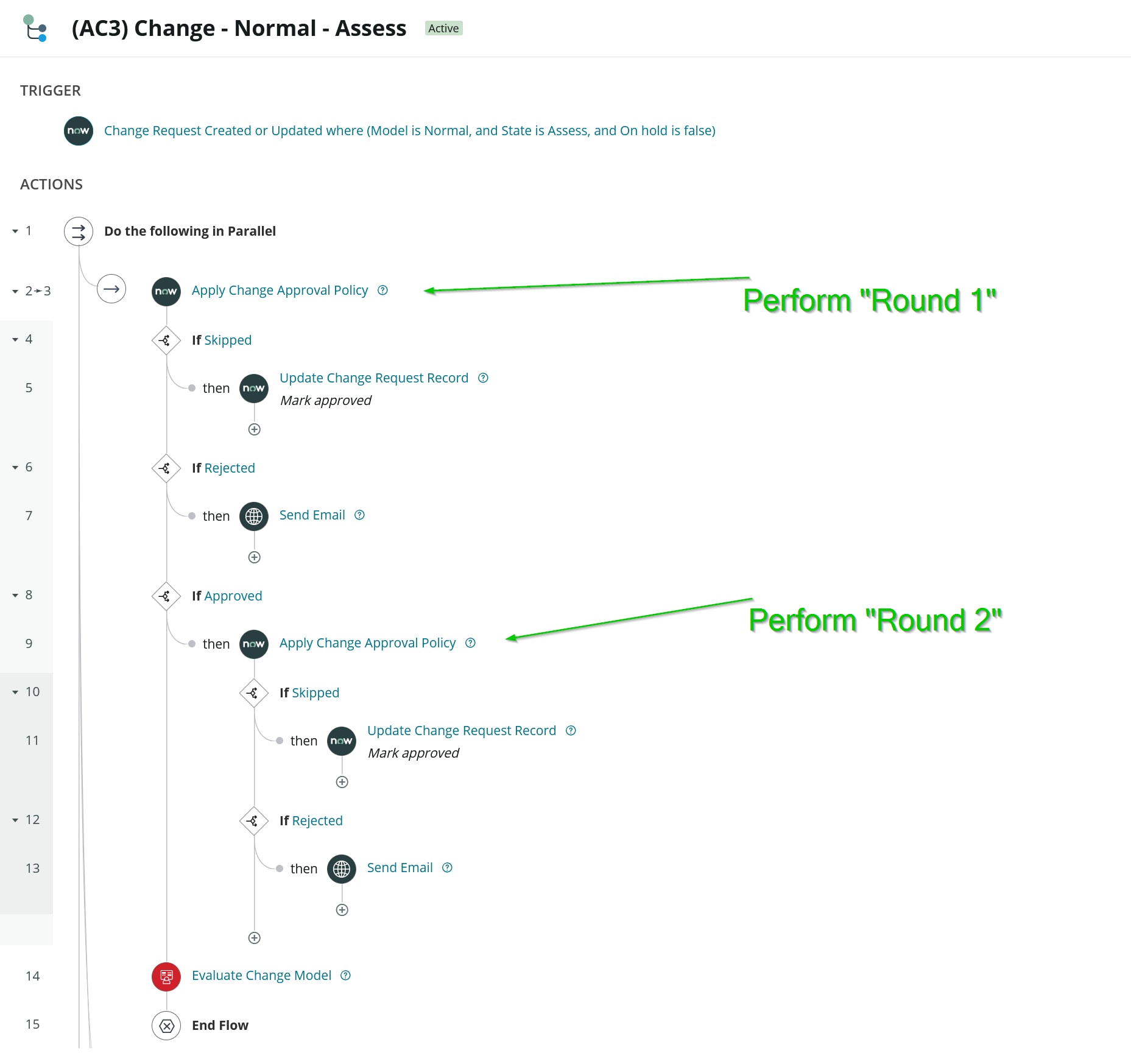The width and height of the screenshot is (1131, 1064).
Task: Click the Active status badge
Action: coord(443,28)
